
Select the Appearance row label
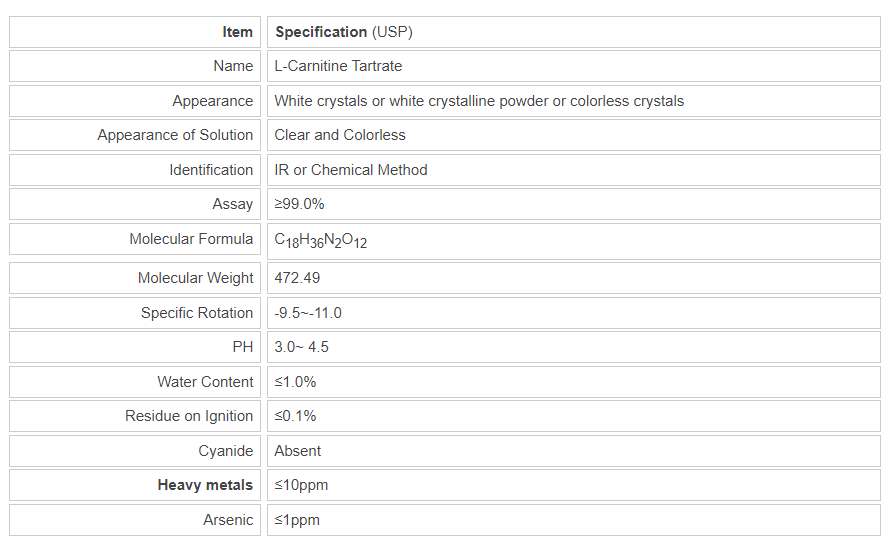click(x=212, y=101)
